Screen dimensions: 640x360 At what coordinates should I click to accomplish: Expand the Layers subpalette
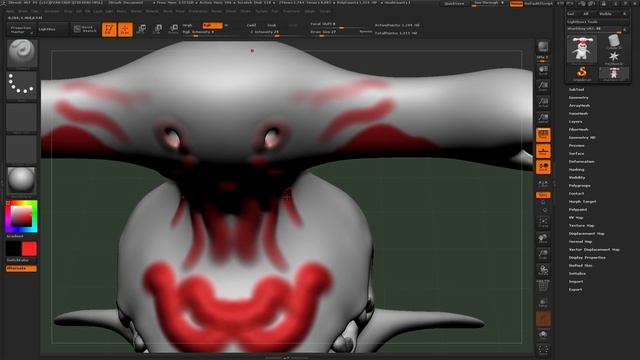click(x=576, y=122)
